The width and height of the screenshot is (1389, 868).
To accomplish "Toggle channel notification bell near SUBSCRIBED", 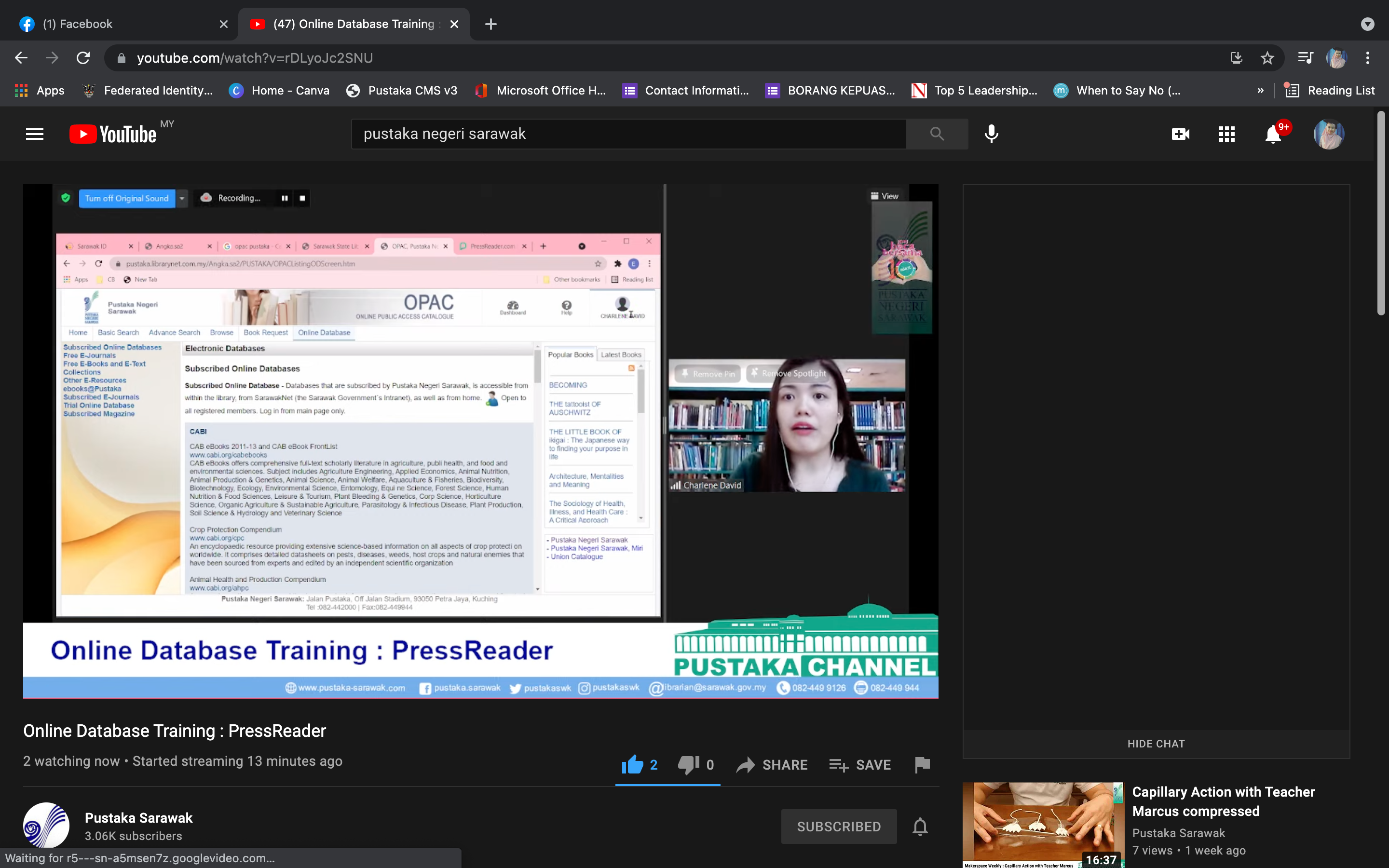I will tap(920, 826).
